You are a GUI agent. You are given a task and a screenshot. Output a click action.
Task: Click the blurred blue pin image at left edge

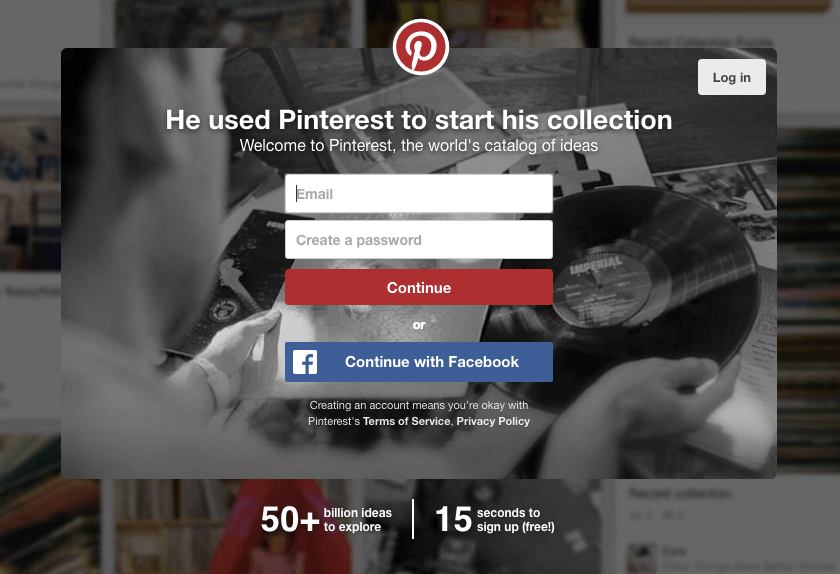pyautogui.click(x=30, y=194)
